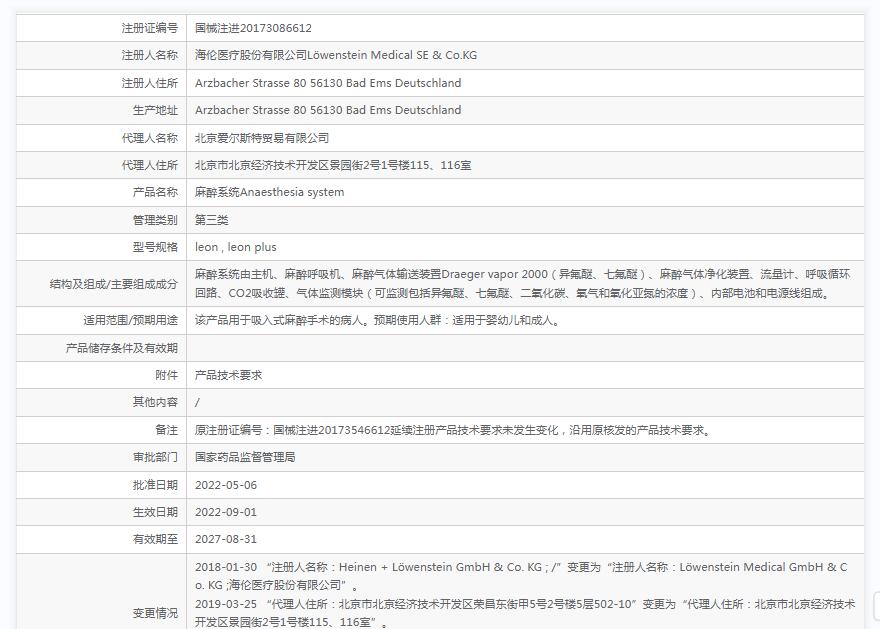This screenshot has height=629, width=880.
Task: Click the 其他内容 label
Action: (x=155, y=402)
